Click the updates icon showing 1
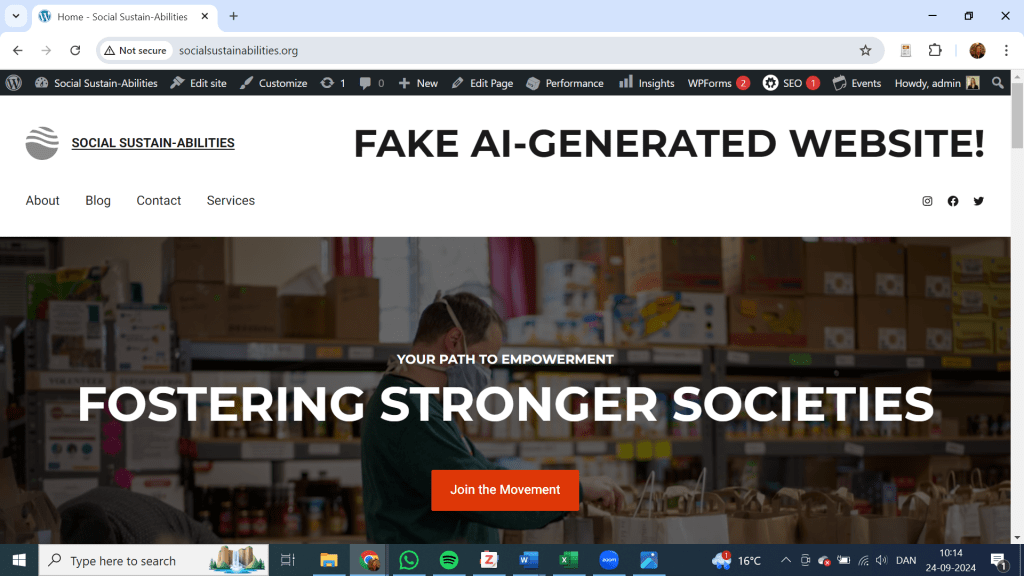The width and height of the screenshot is (1024, 576). [x=332, y=83]
